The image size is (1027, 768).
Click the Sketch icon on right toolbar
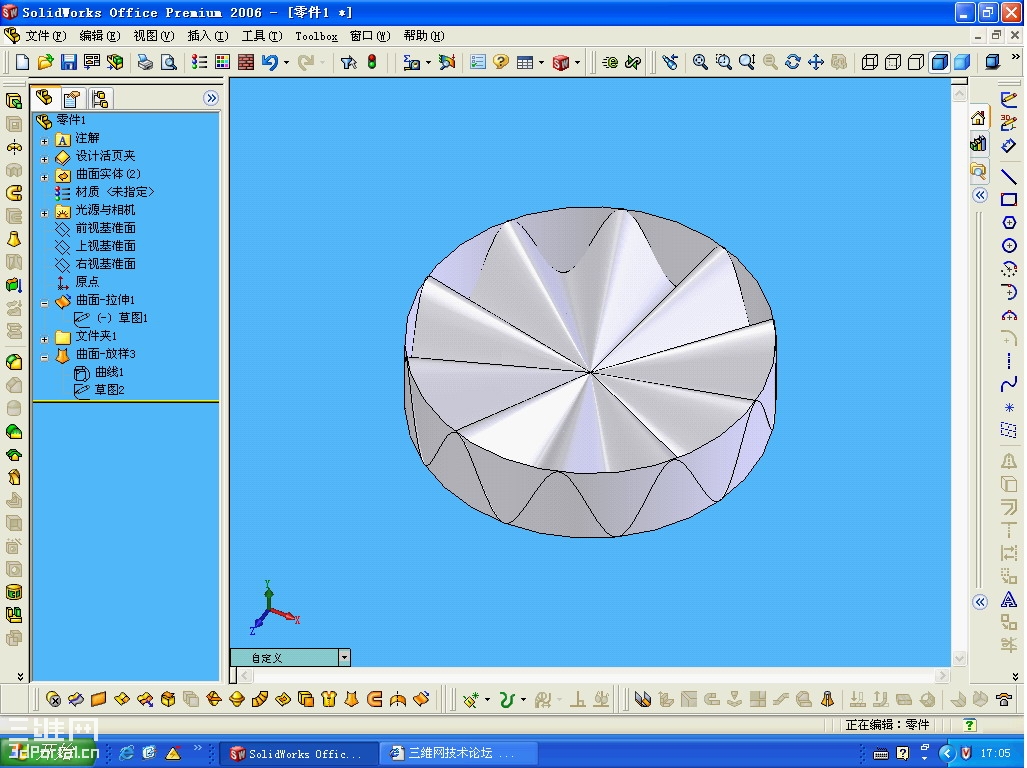pyautogui.click(x=1009, y=100)
